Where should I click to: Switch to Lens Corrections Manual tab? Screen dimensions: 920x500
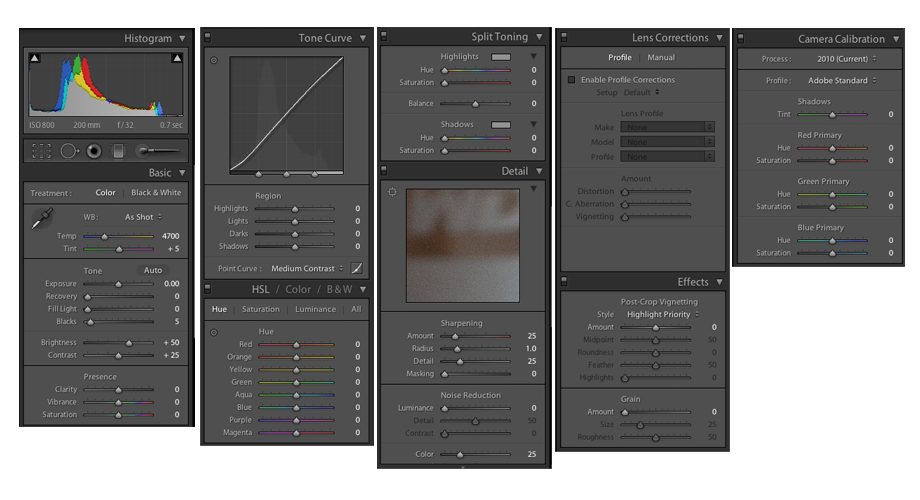coord(661,58)
